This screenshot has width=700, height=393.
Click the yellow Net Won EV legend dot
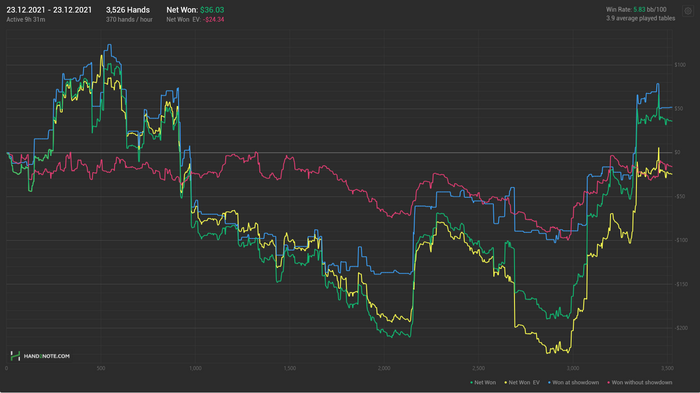point(506,383)
